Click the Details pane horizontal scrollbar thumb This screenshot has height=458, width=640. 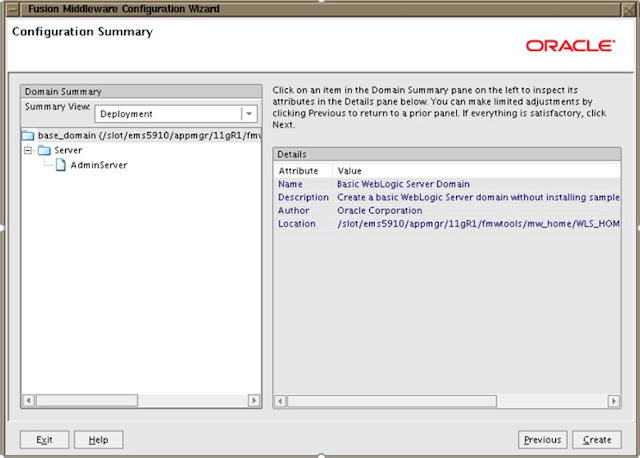392,401
